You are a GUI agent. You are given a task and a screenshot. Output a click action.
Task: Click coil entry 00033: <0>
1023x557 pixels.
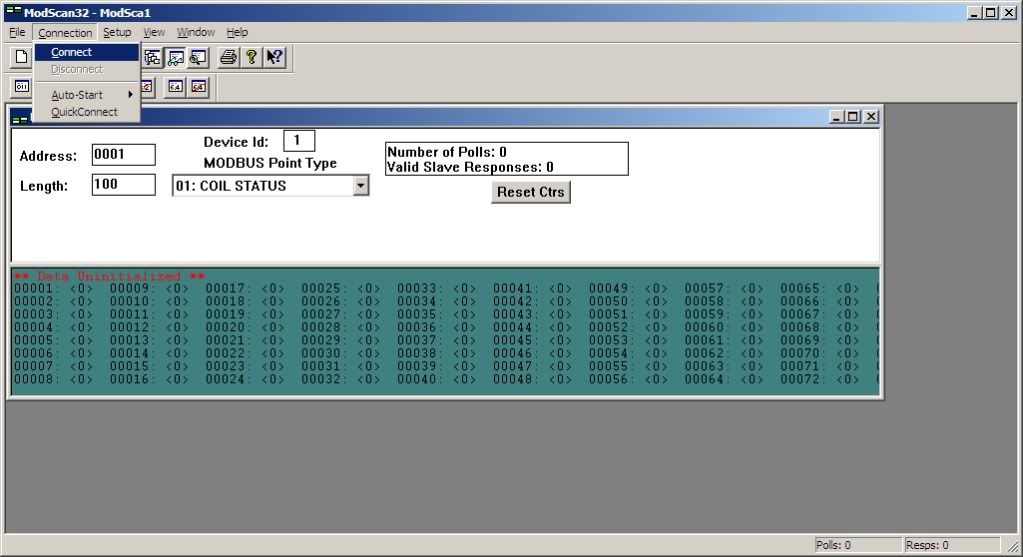[x=436, y=288]
